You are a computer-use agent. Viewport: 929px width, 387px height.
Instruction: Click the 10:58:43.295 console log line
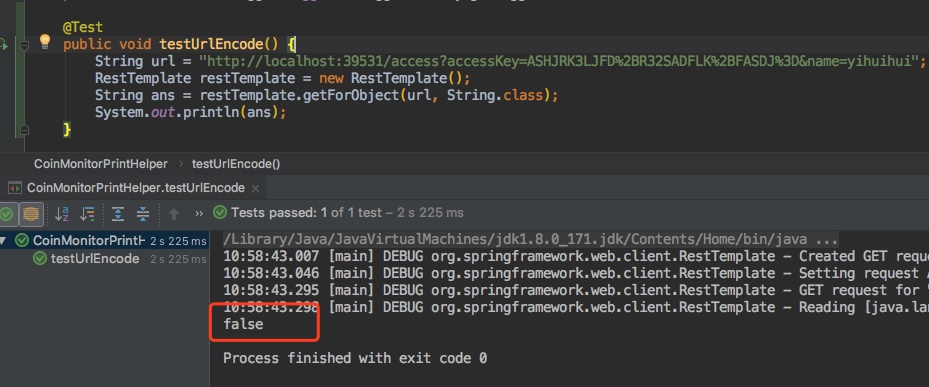(576, 290)
